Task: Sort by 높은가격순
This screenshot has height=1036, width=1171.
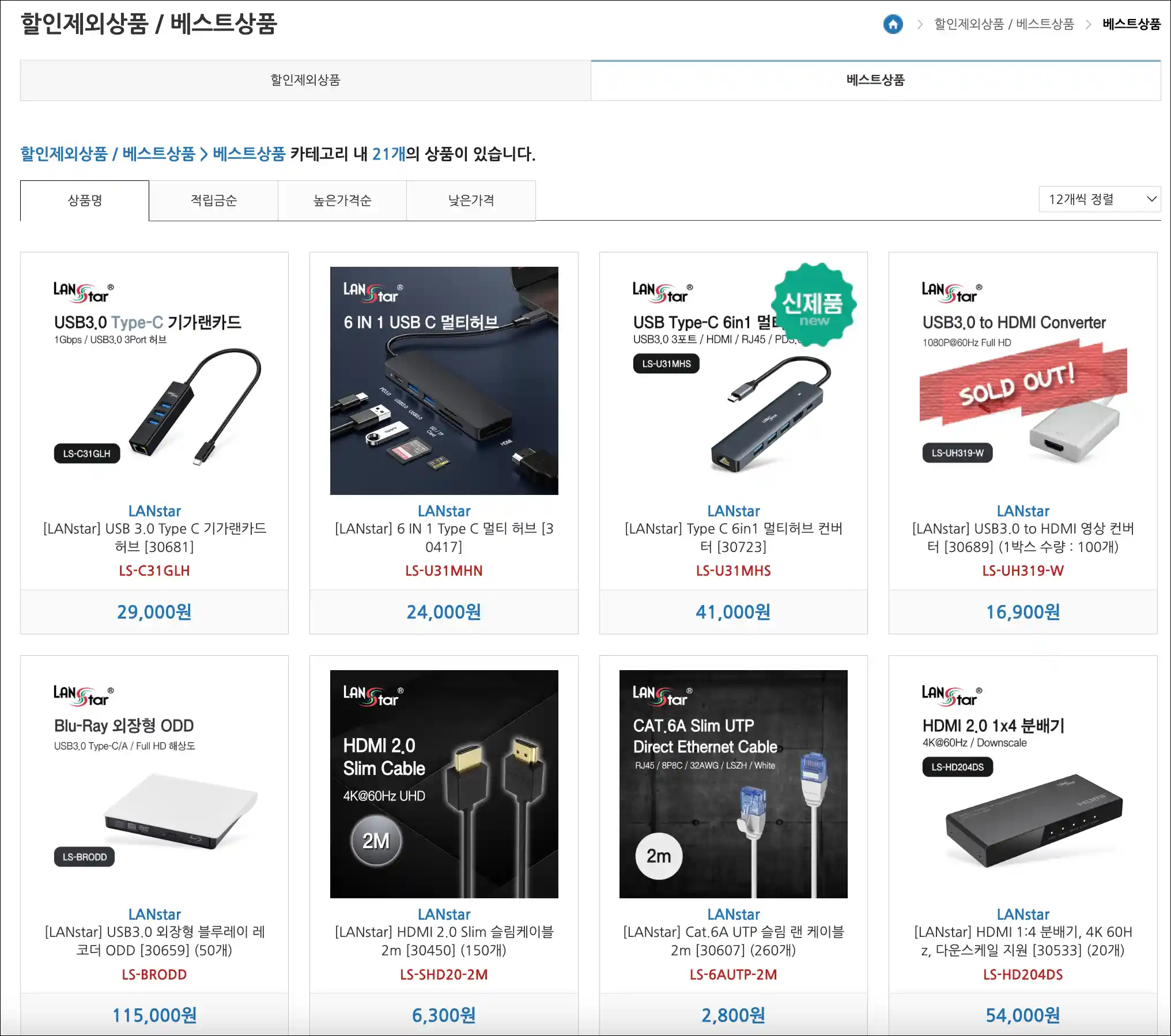Action: [x=342, y=201]
